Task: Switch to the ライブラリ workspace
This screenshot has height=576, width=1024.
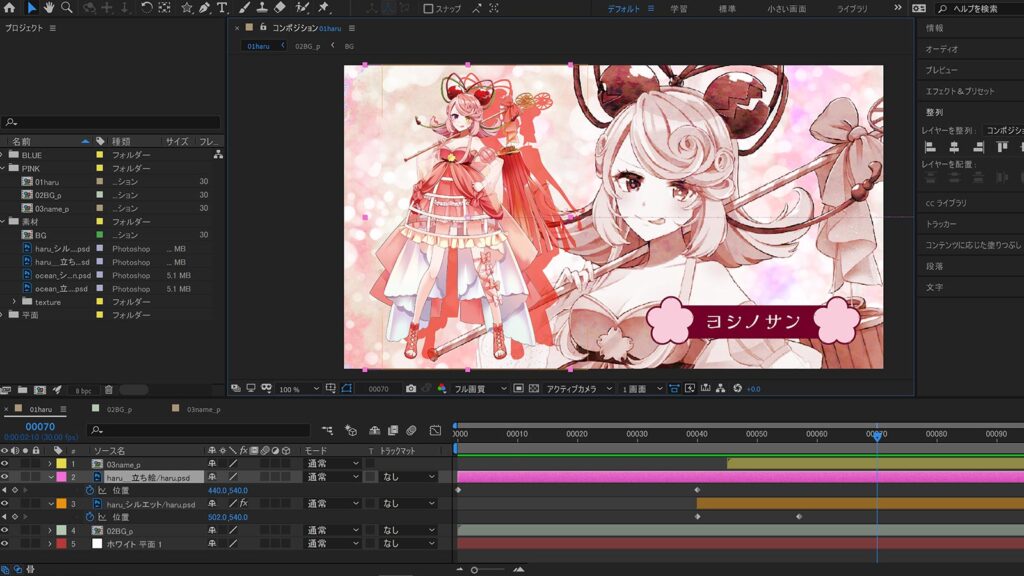Action: [x=852, y=8]
